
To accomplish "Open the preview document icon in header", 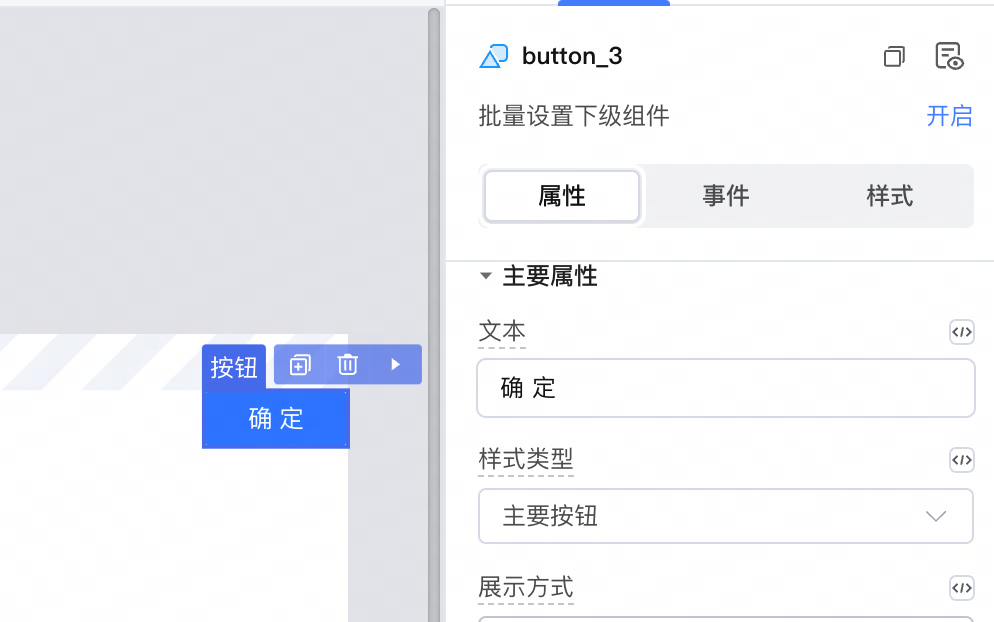I will pyautogui.click(x=949, y=56).
